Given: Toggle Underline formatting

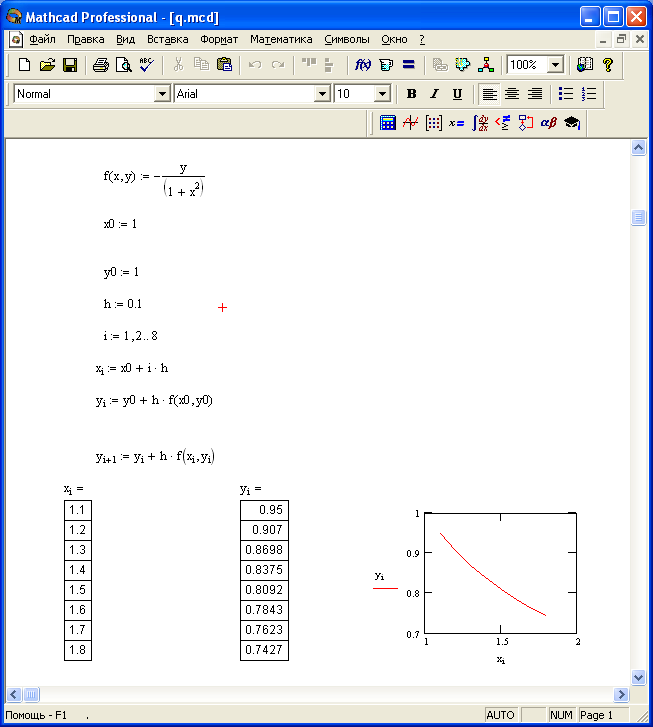Looking at the screenshot, I should 457,94.
